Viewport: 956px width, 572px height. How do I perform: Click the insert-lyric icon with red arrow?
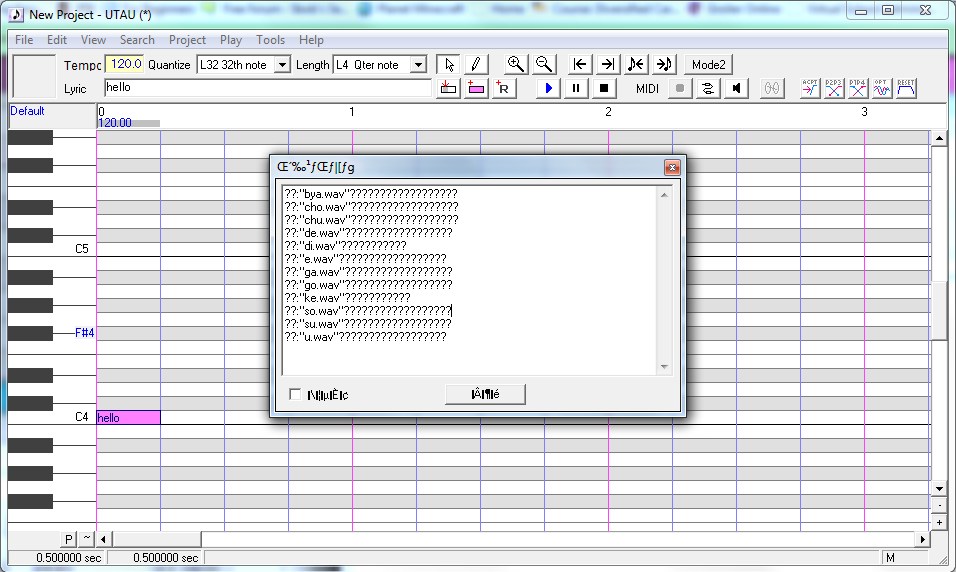coord(448,88)
